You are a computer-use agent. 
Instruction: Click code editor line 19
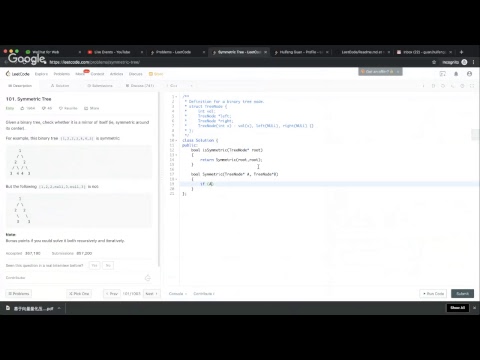coord(328,184)
